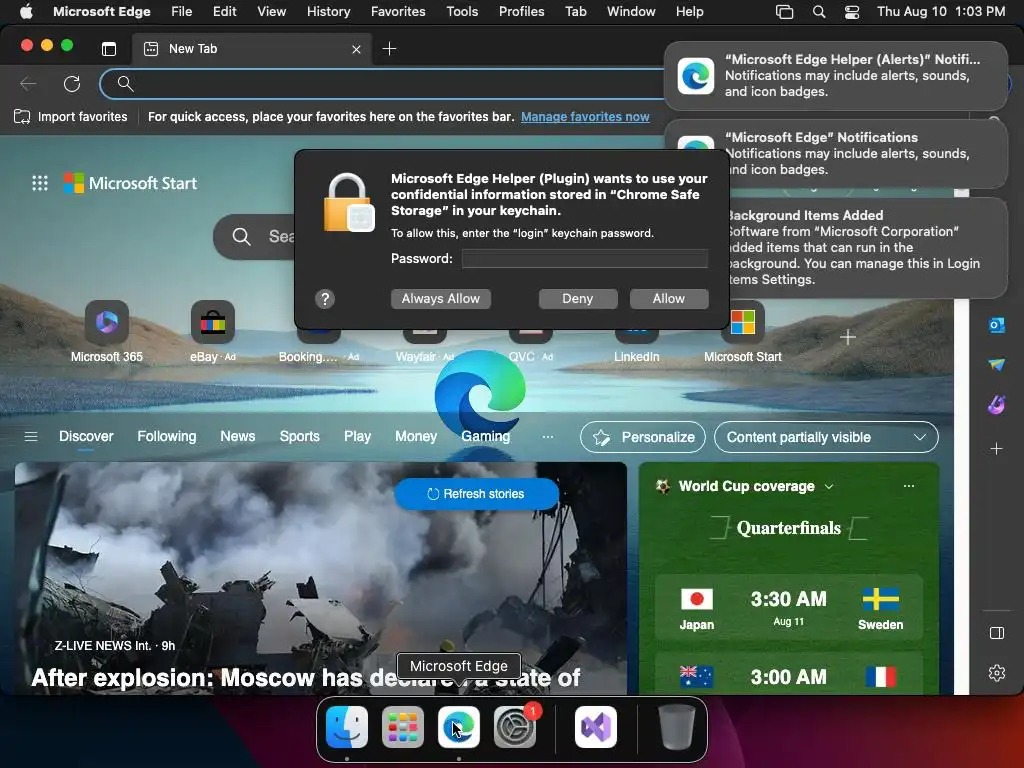The width and height of the screenshot is (1024, 768).
Task: Open a new browser tab
Action: coord(389,49)
